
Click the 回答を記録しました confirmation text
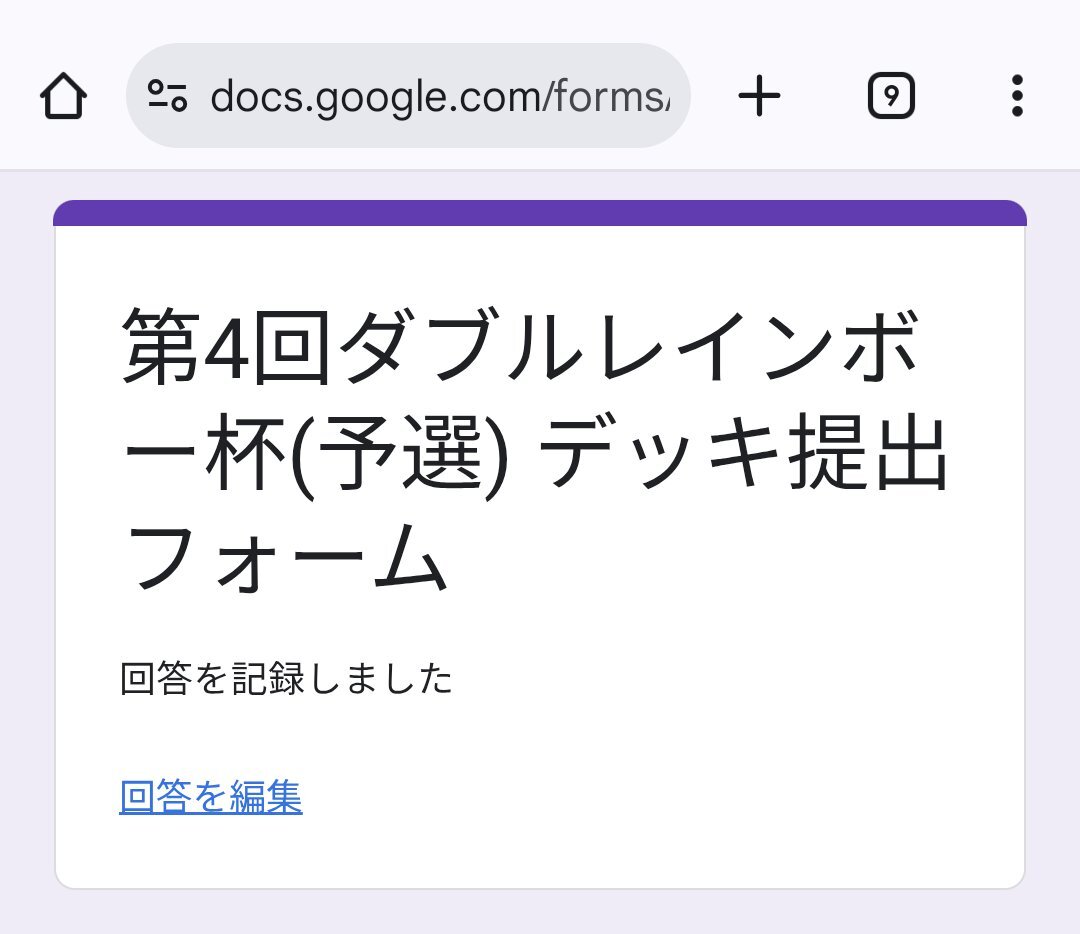tap(287, 678)
